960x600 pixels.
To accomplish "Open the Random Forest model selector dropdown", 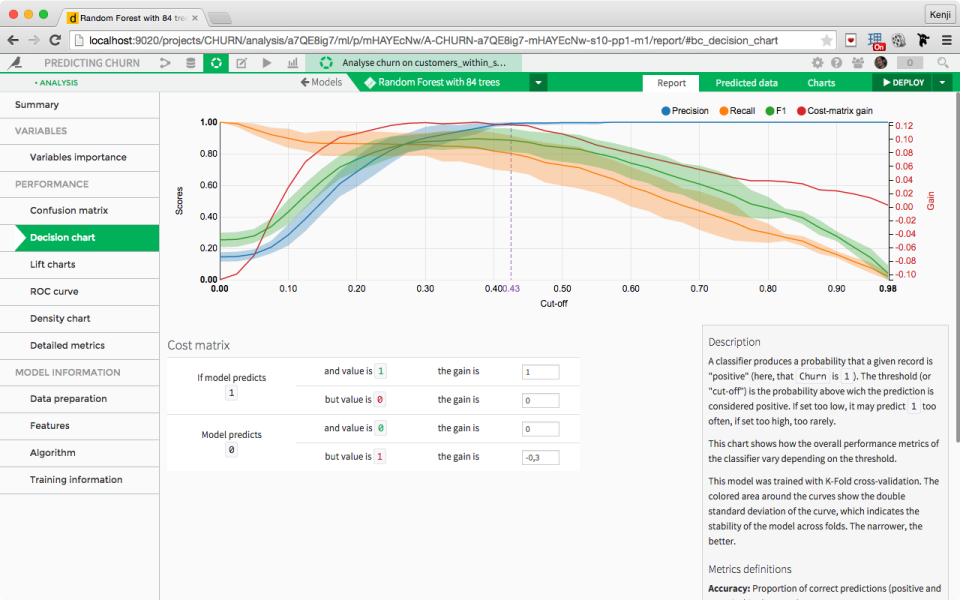I will [x=537, y=82].
